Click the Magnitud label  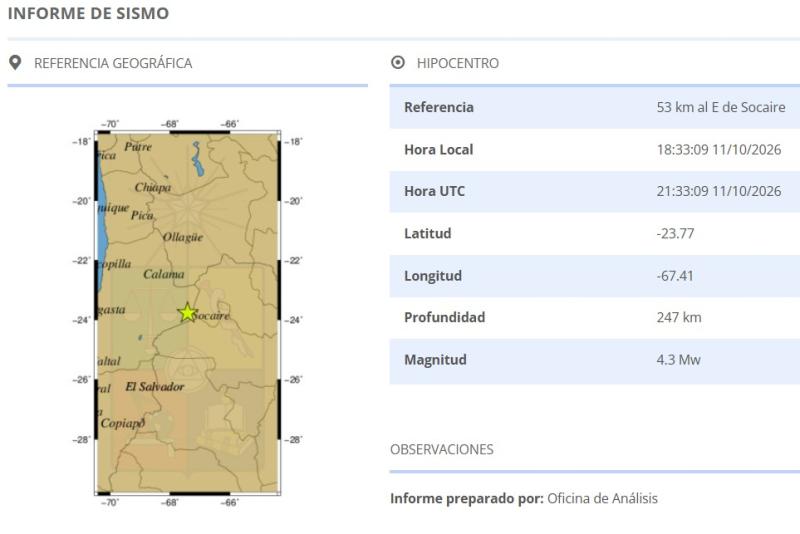[x=435, y=360]
